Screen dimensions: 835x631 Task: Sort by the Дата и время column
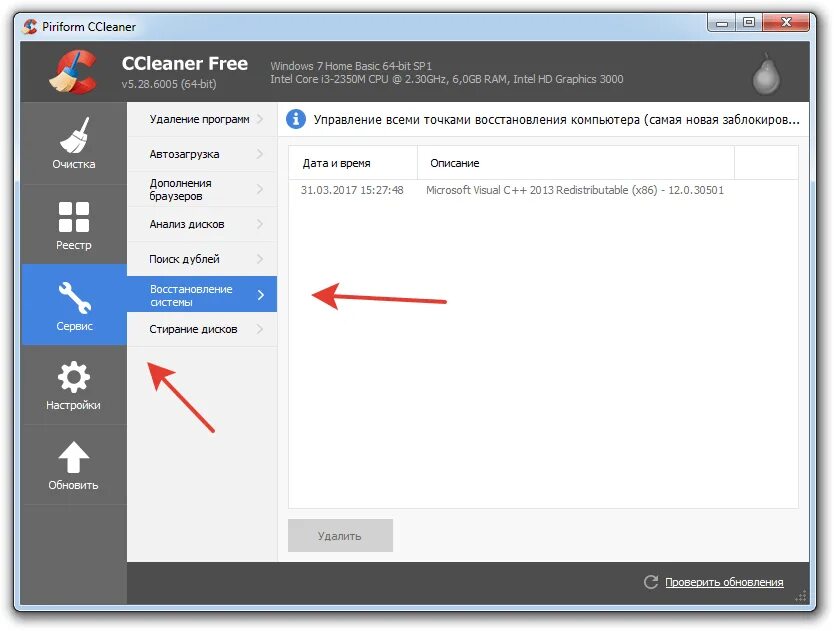tap(353, 163)
